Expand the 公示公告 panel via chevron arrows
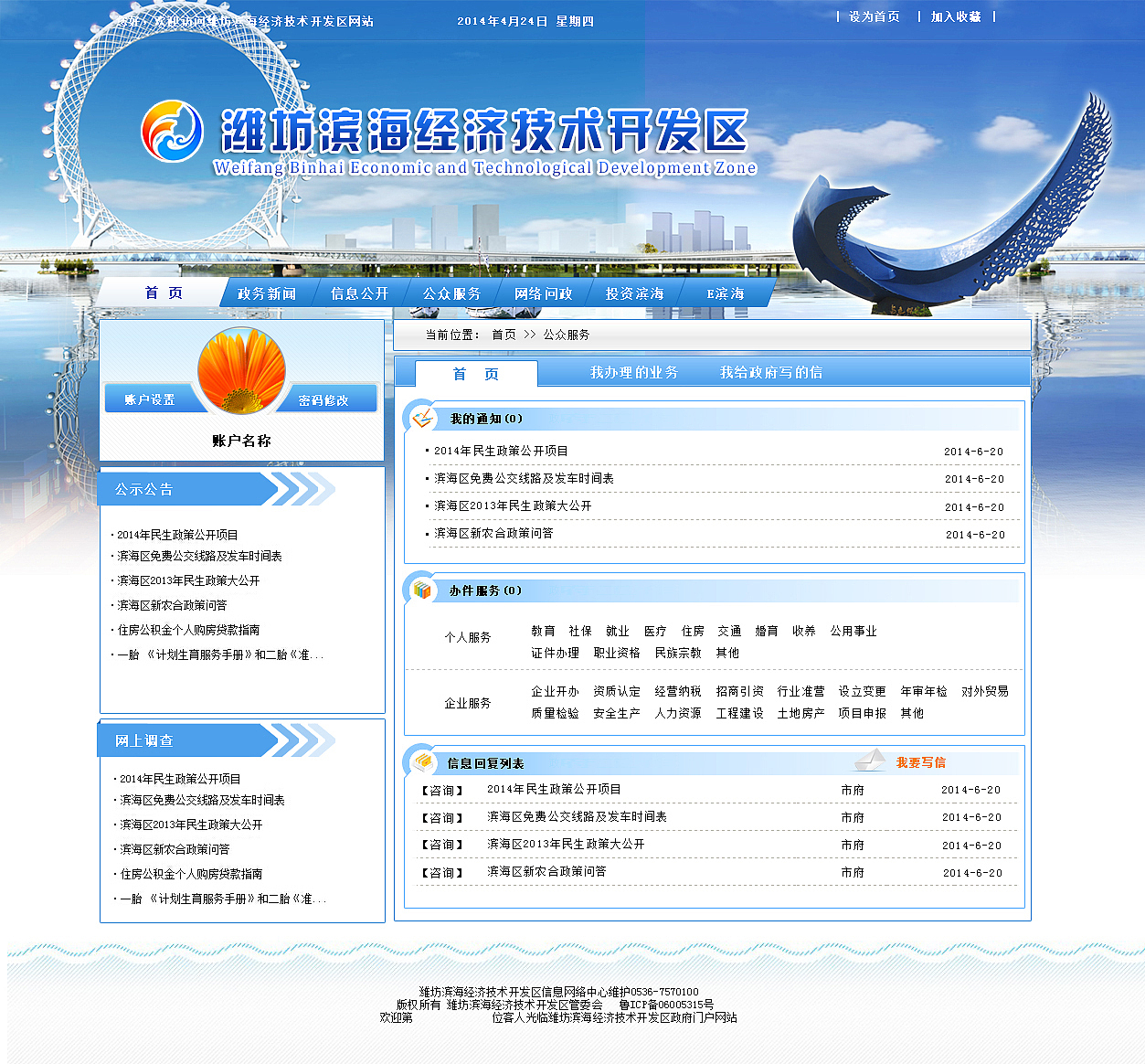 (x=302, y=489)
